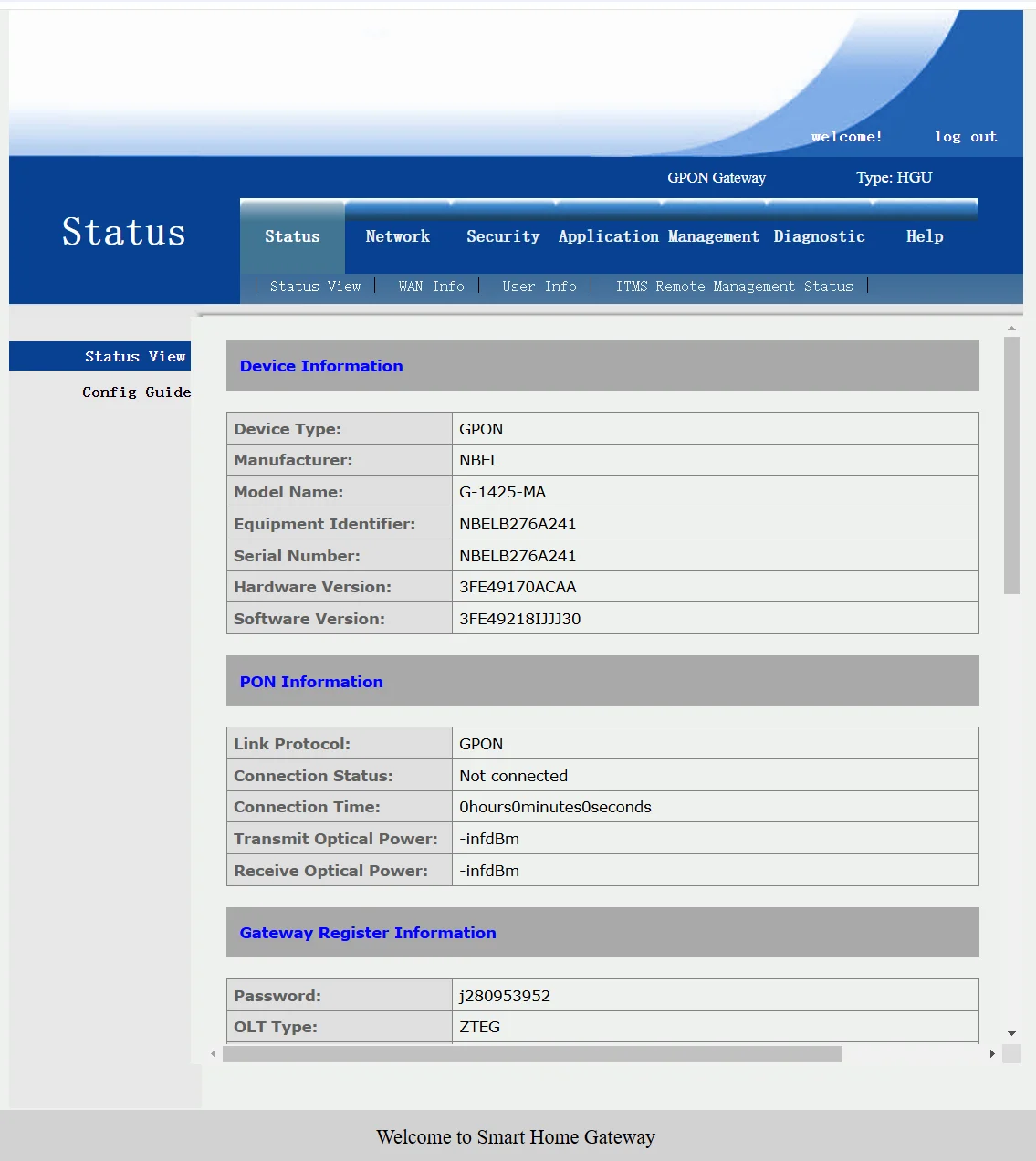
Task: Open the Network tab
Action: point(397,236)
